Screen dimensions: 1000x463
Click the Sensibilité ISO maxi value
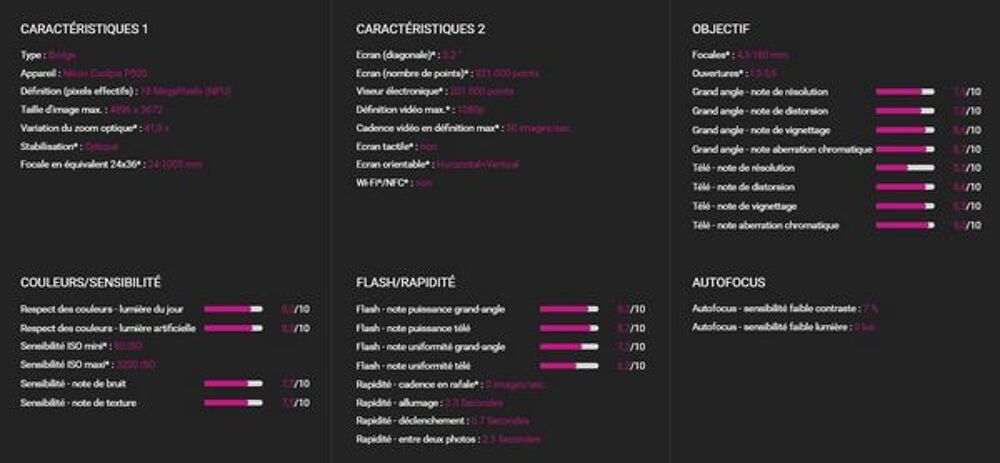pyautogui.click(x=135, y=365)
